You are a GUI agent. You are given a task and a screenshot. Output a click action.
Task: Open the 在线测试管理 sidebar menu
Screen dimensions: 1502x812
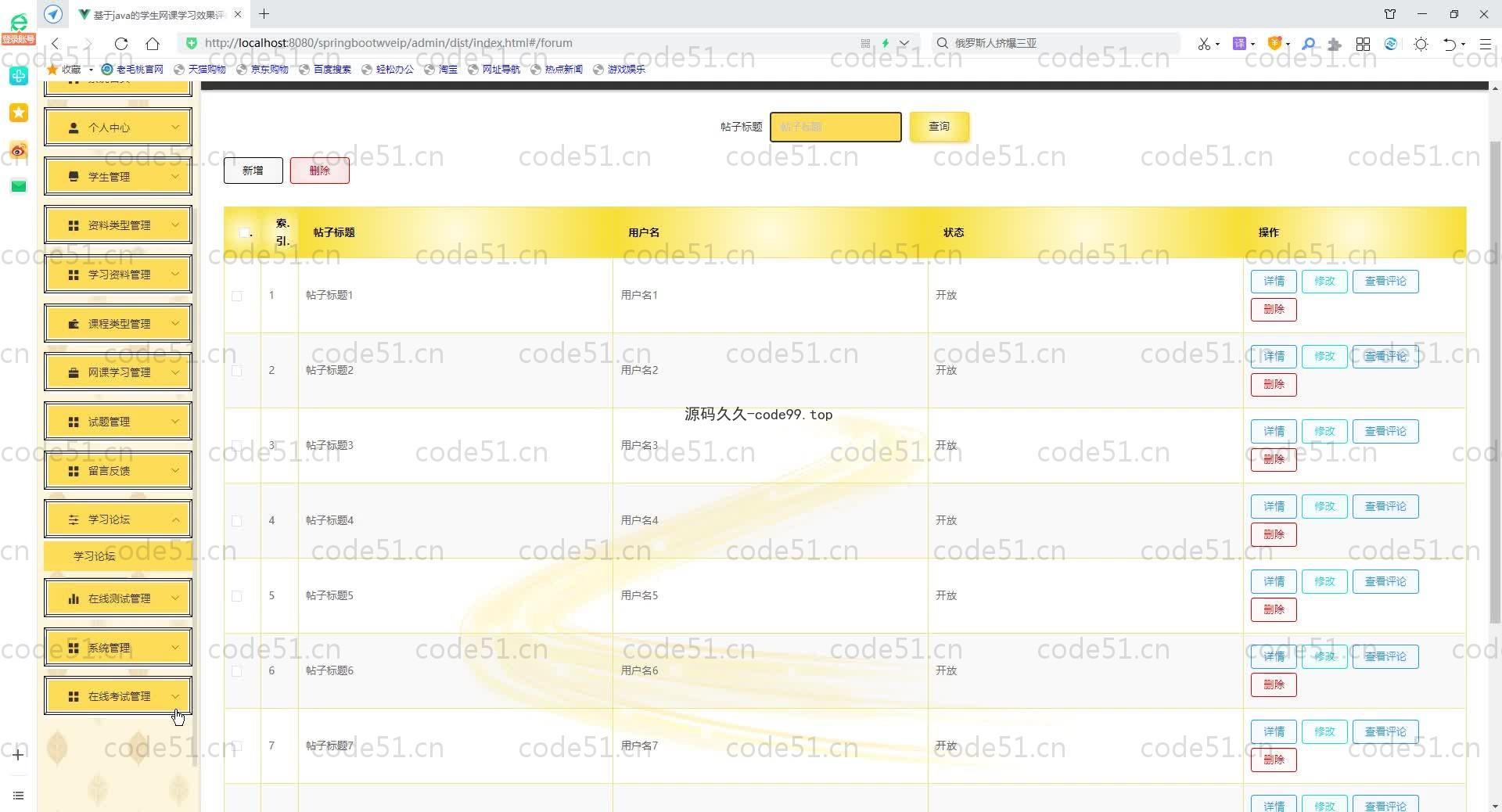[x=118, y=598]
